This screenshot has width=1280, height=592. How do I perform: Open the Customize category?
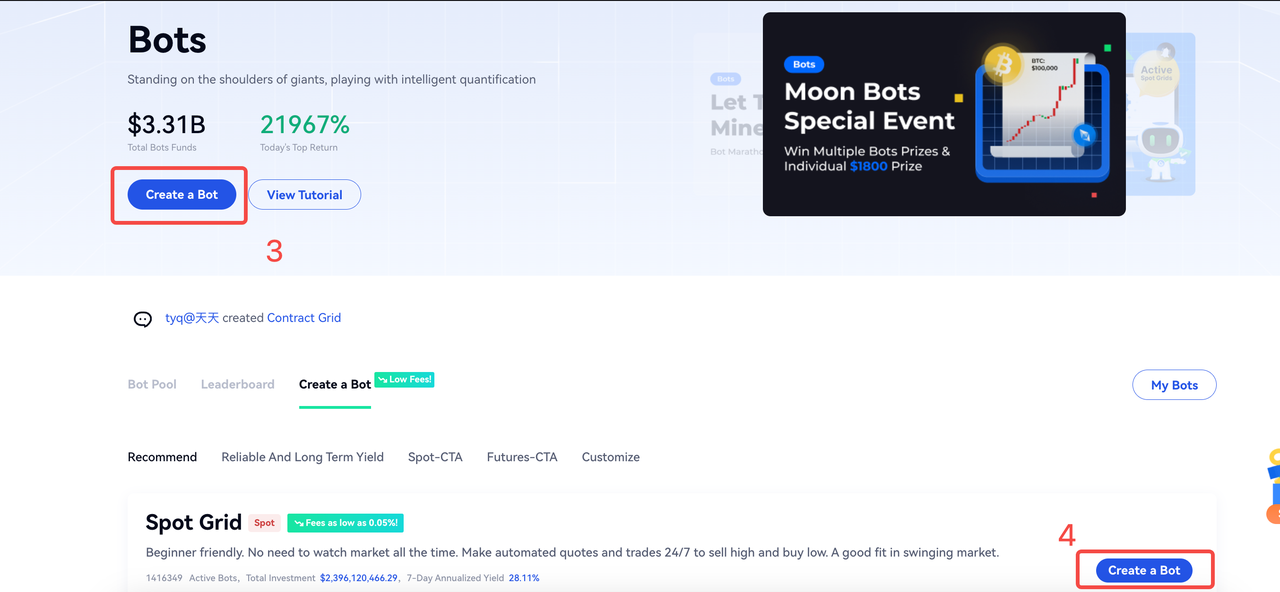click(610, 457)
